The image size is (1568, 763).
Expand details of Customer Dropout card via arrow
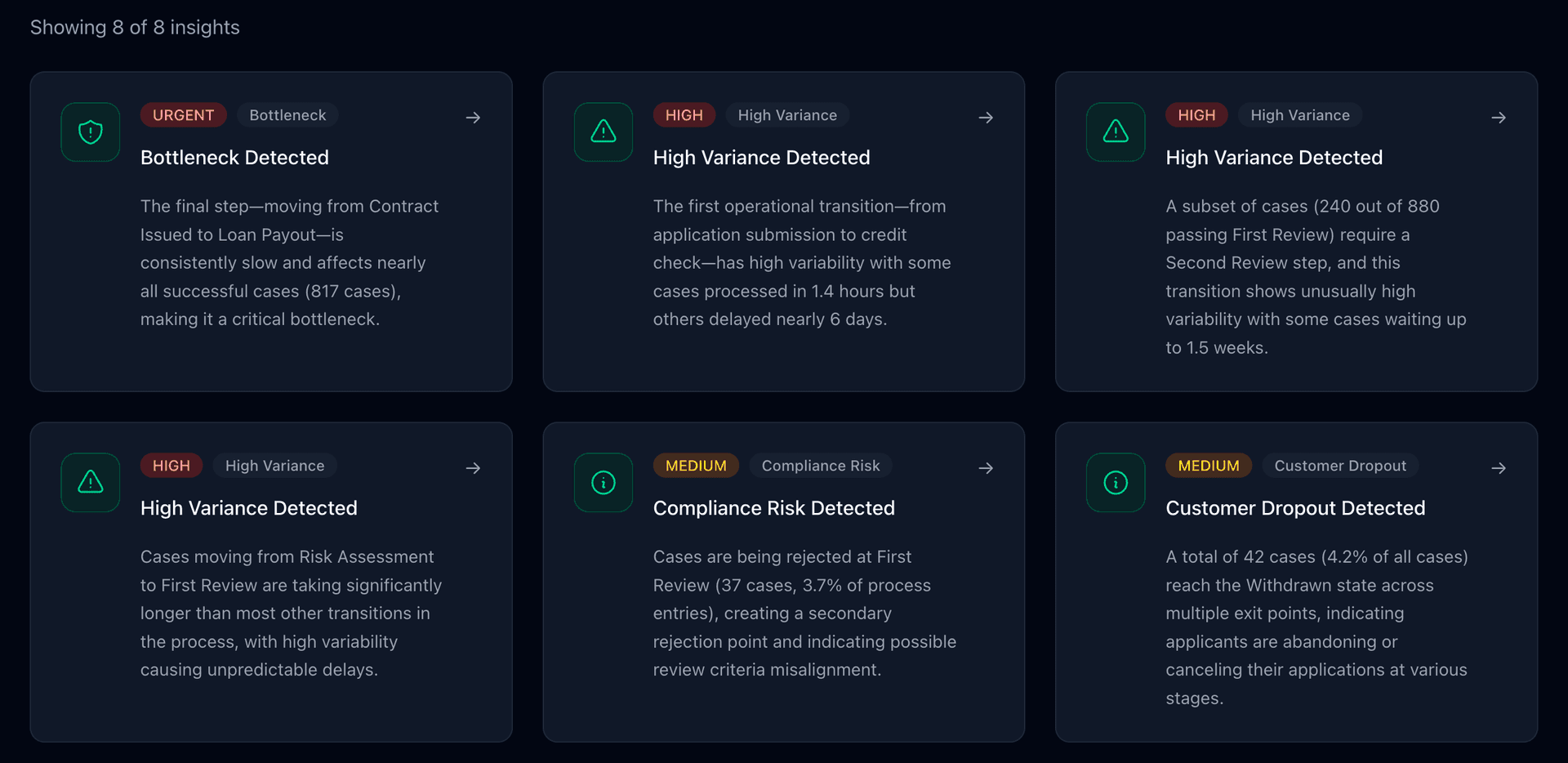click(x=1499, y=468)
